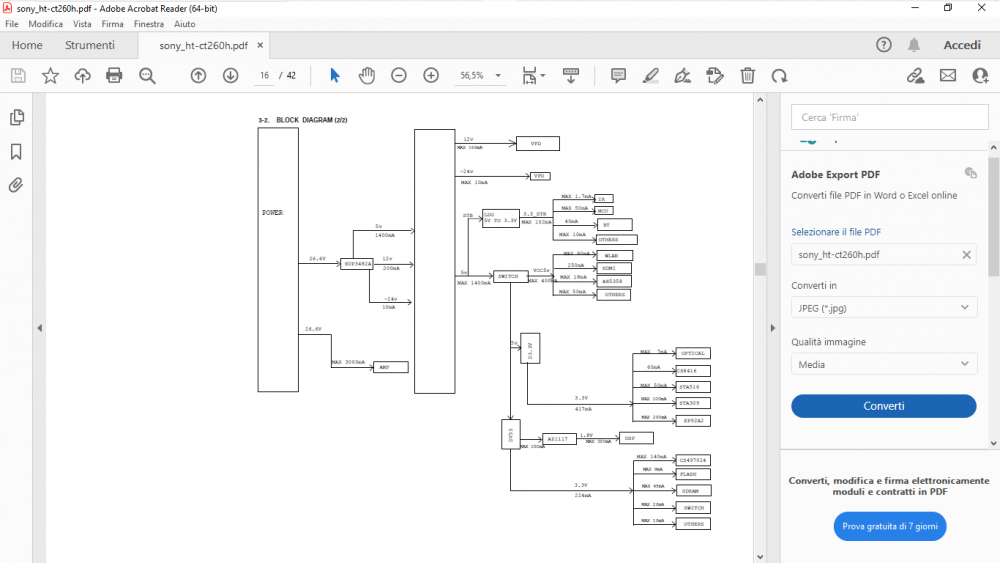Click the Converti button
Image resolution: width=1000 pixels, height=563 pixels.
tap(883, 406)
